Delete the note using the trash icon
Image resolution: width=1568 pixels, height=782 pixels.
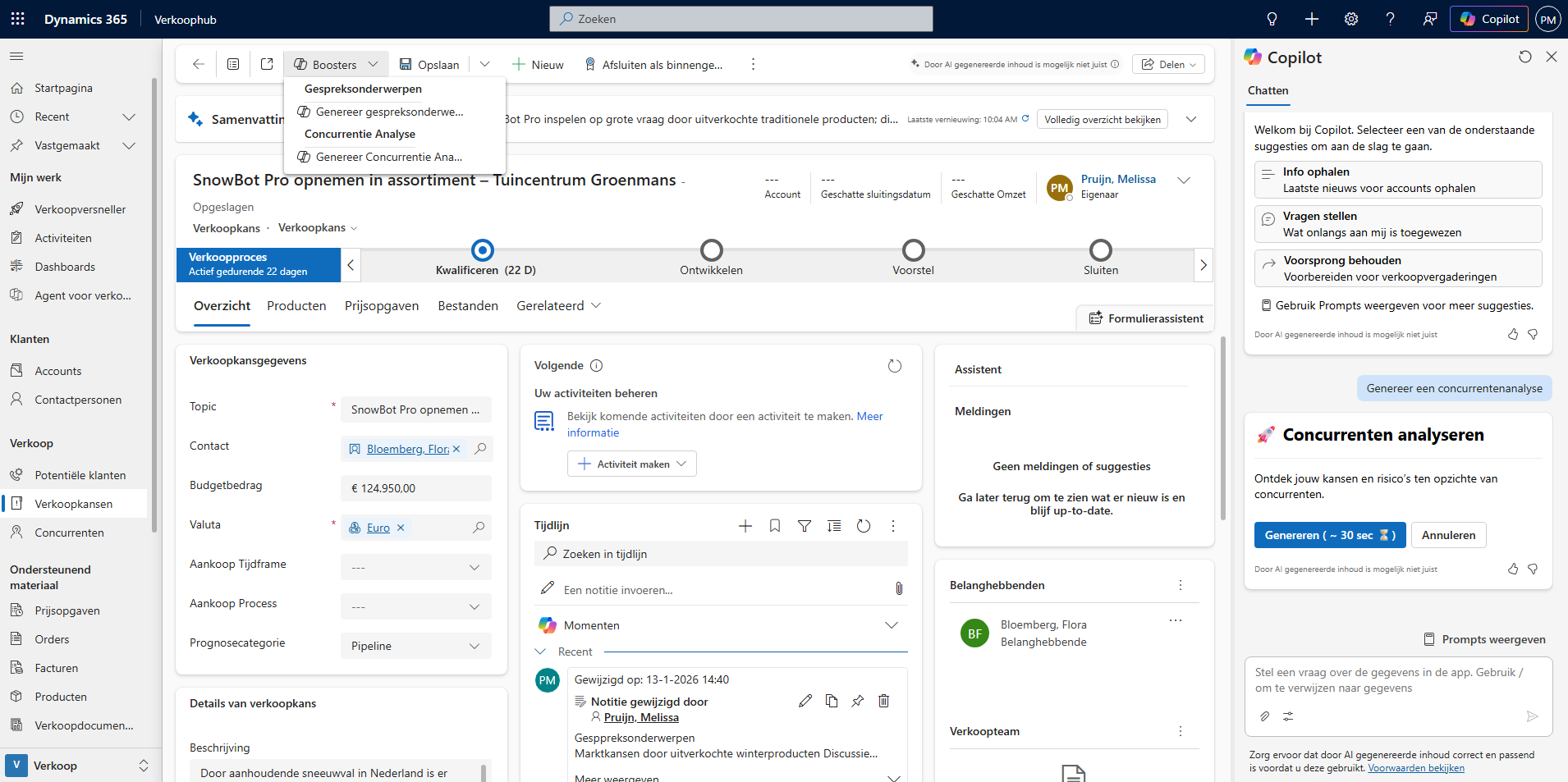point(883,701)
